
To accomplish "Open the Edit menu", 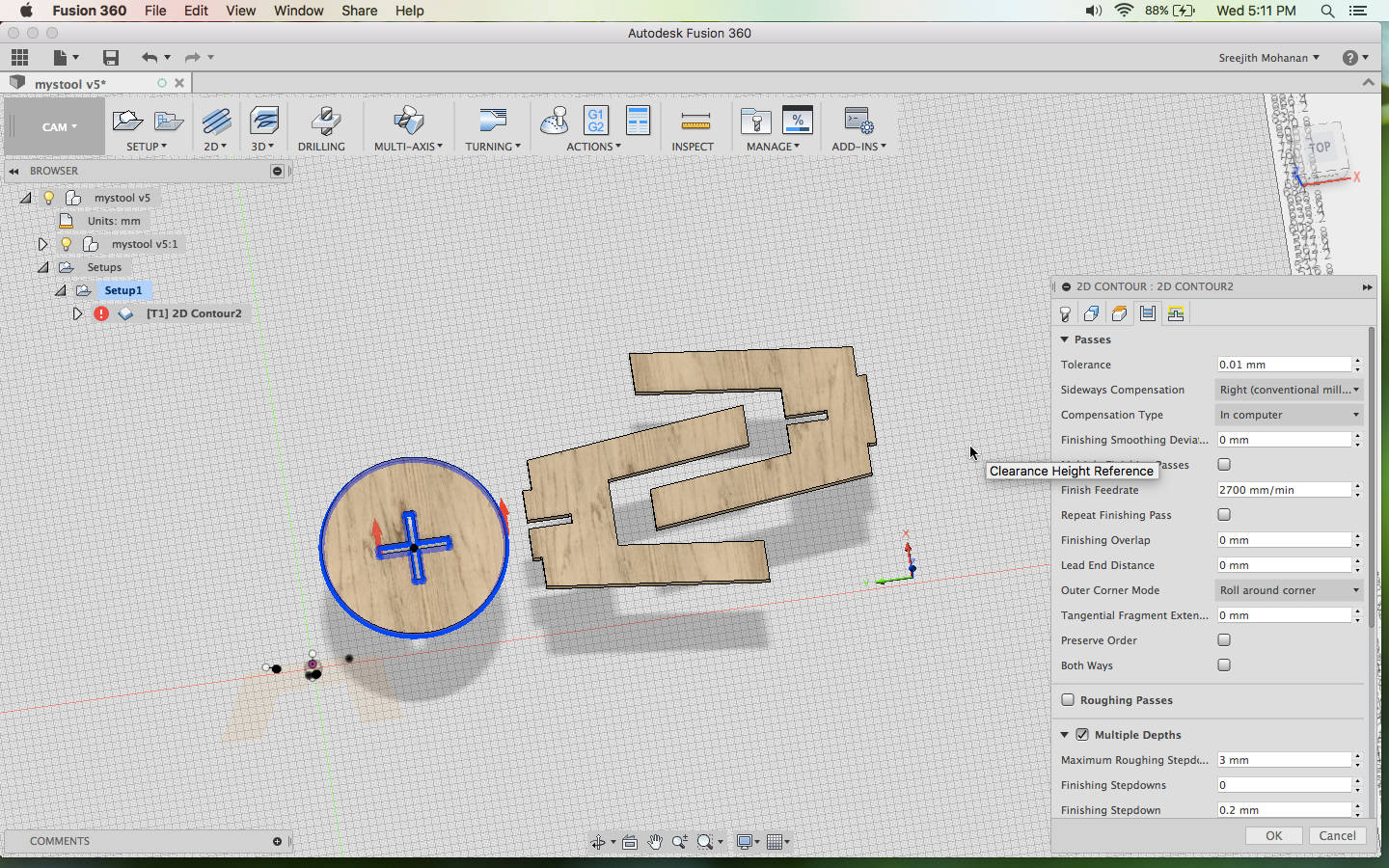I will (x=196, y=11).
